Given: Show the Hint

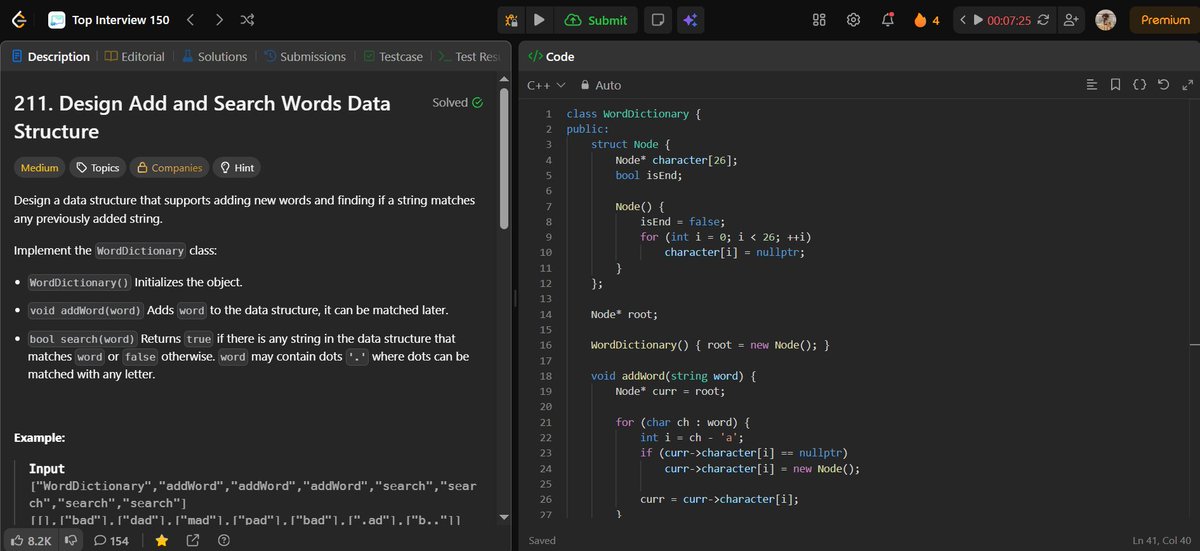Looking at the screenshot, I should pyautogui.click(x=238, y=168).
